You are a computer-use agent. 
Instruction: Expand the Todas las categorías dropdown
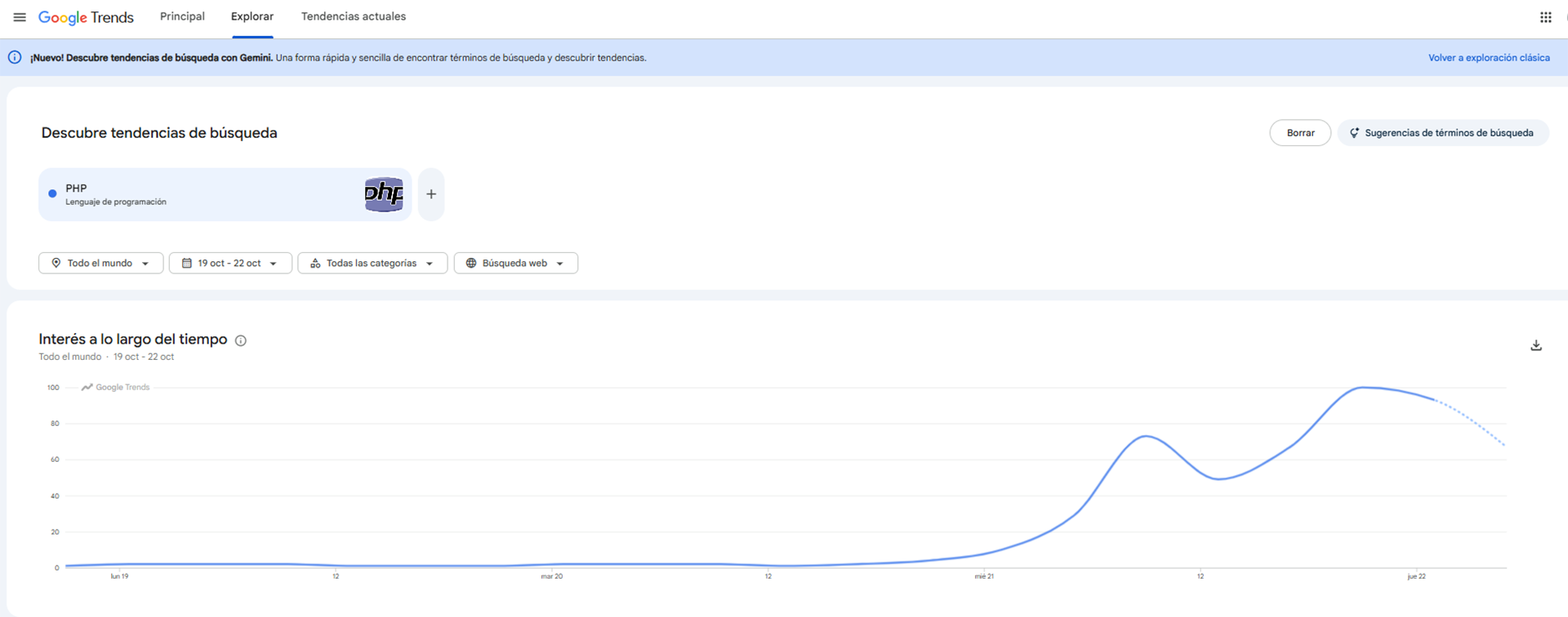(372, 263)
